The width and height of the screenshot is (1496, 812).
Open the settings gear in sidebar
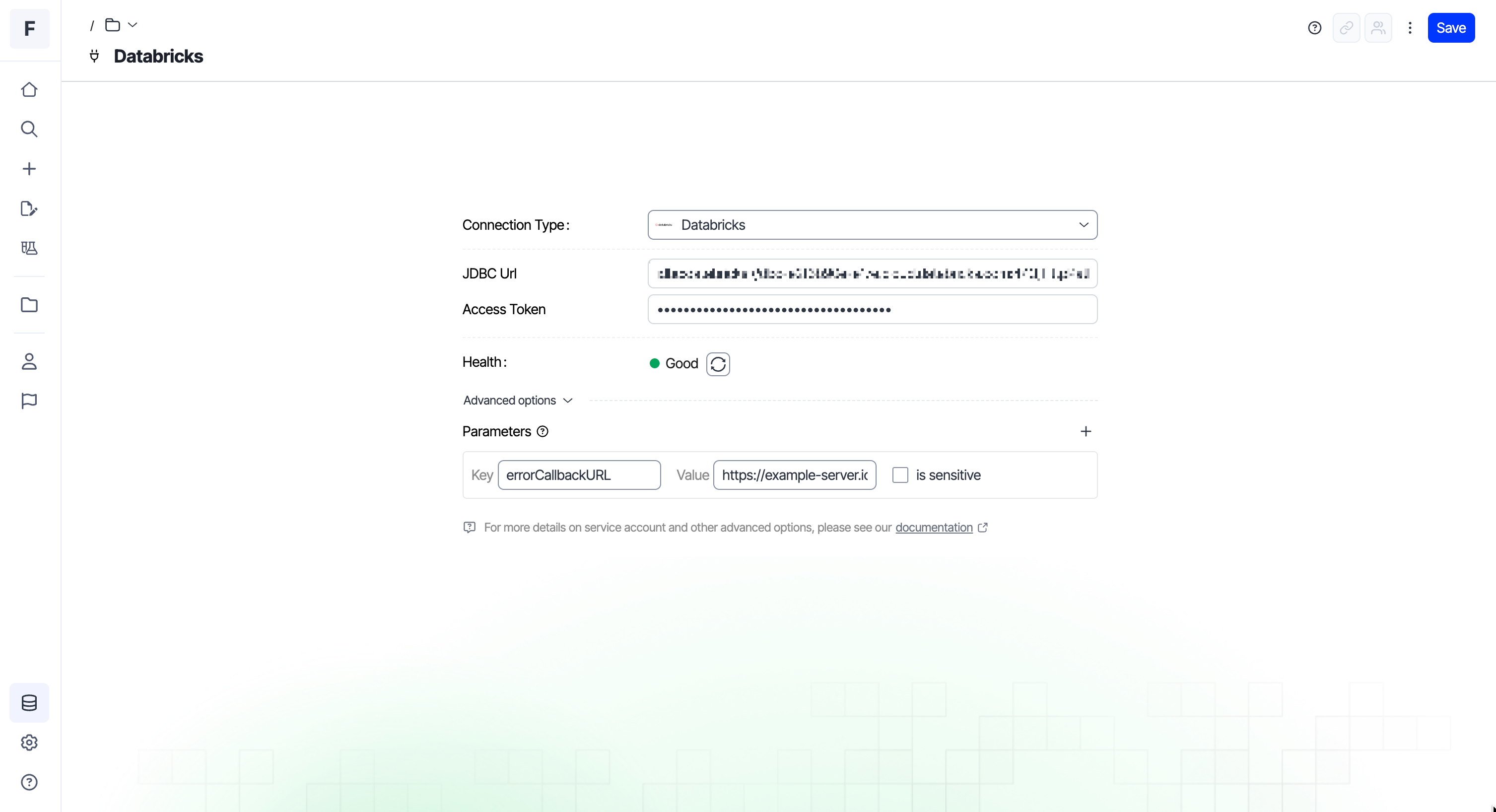(x=29, y=743)
